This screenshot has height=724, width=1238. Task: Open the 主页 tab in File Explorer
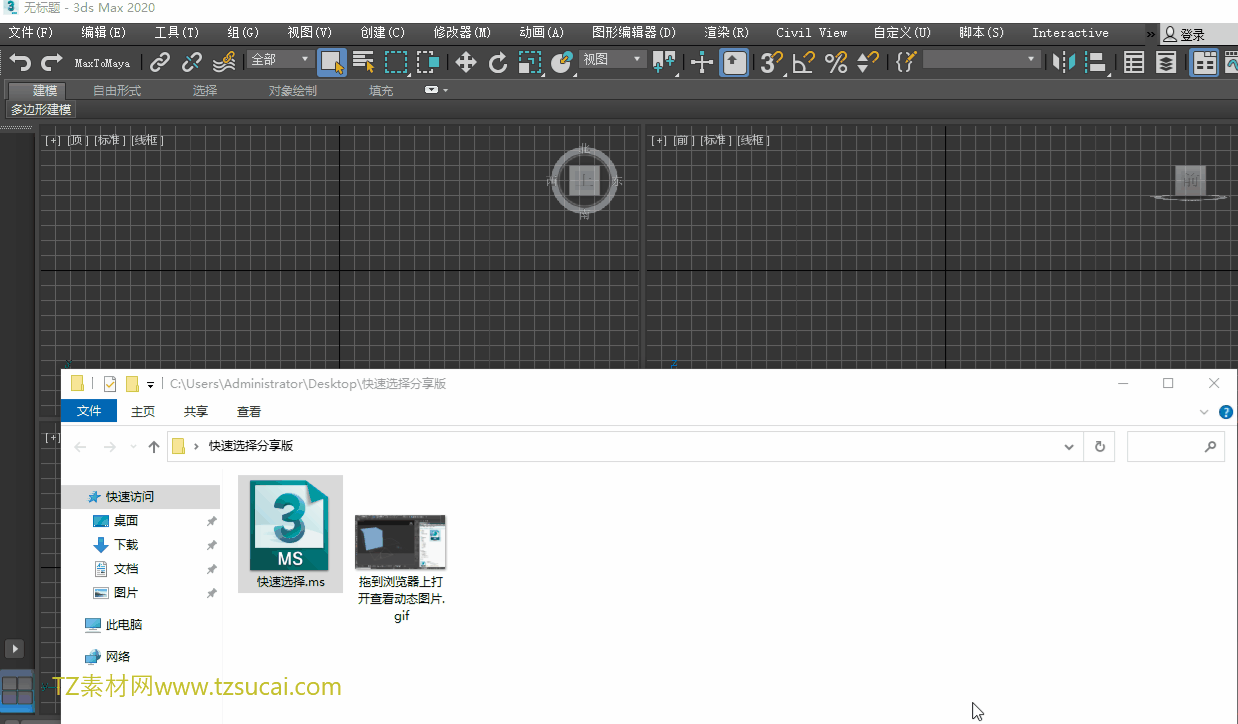tap(143, 411)
